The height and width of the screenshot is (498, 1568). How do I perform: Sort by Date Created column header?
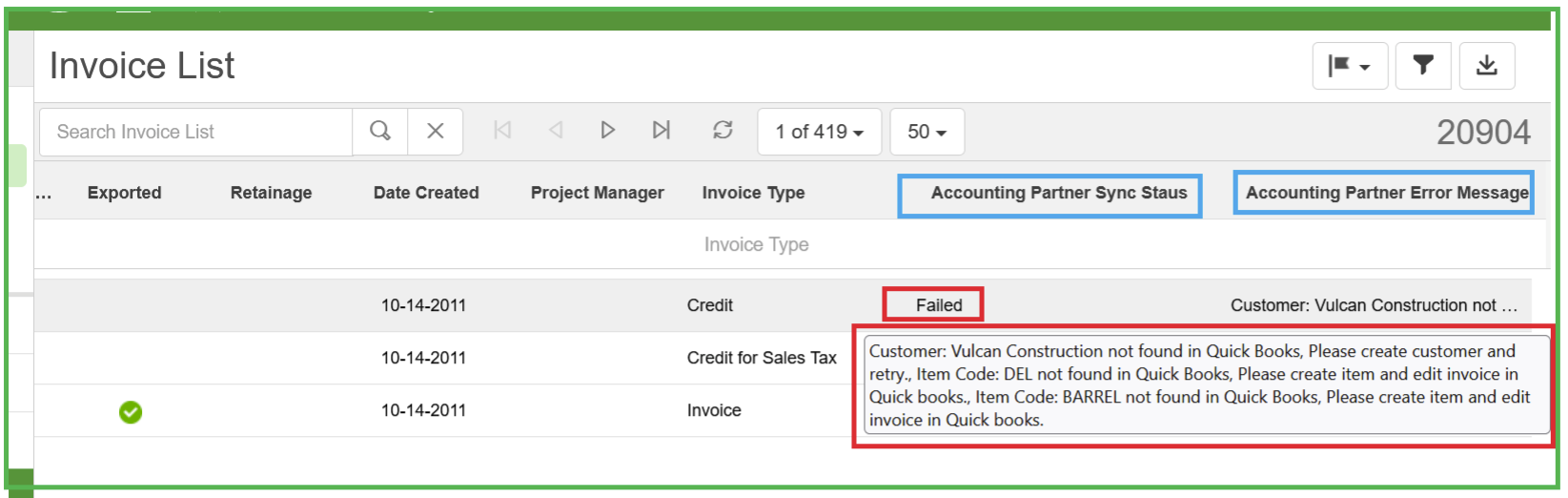(x=426, y=193)
